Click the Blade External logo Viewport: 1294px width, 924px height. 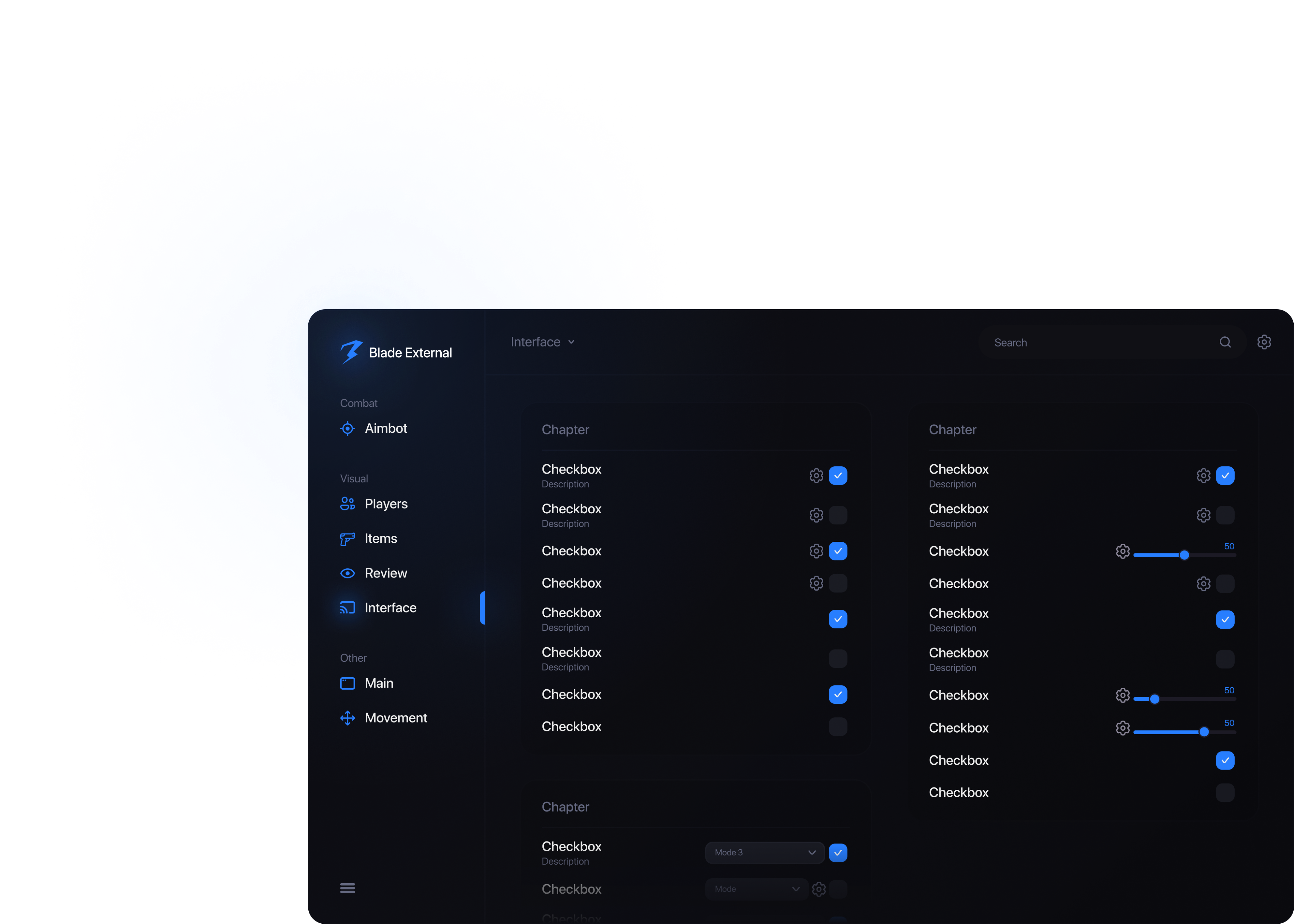[x=351, y=352]
